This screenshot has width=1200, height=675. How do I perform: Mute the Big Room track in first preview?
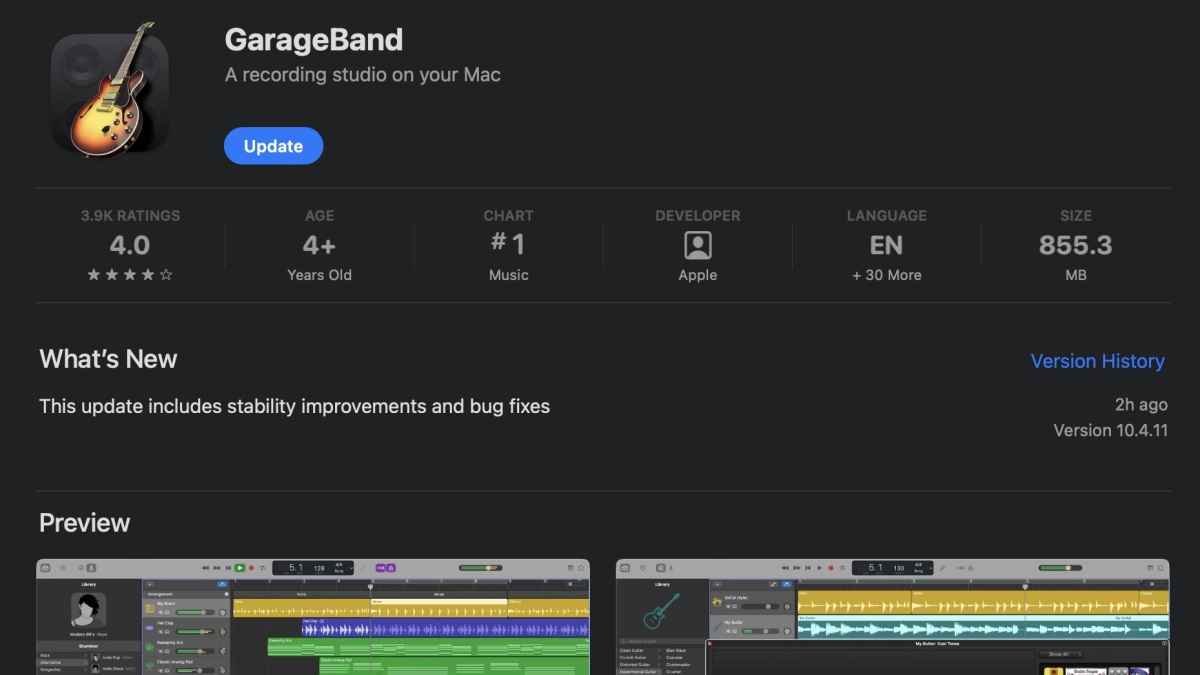[159, 612]
